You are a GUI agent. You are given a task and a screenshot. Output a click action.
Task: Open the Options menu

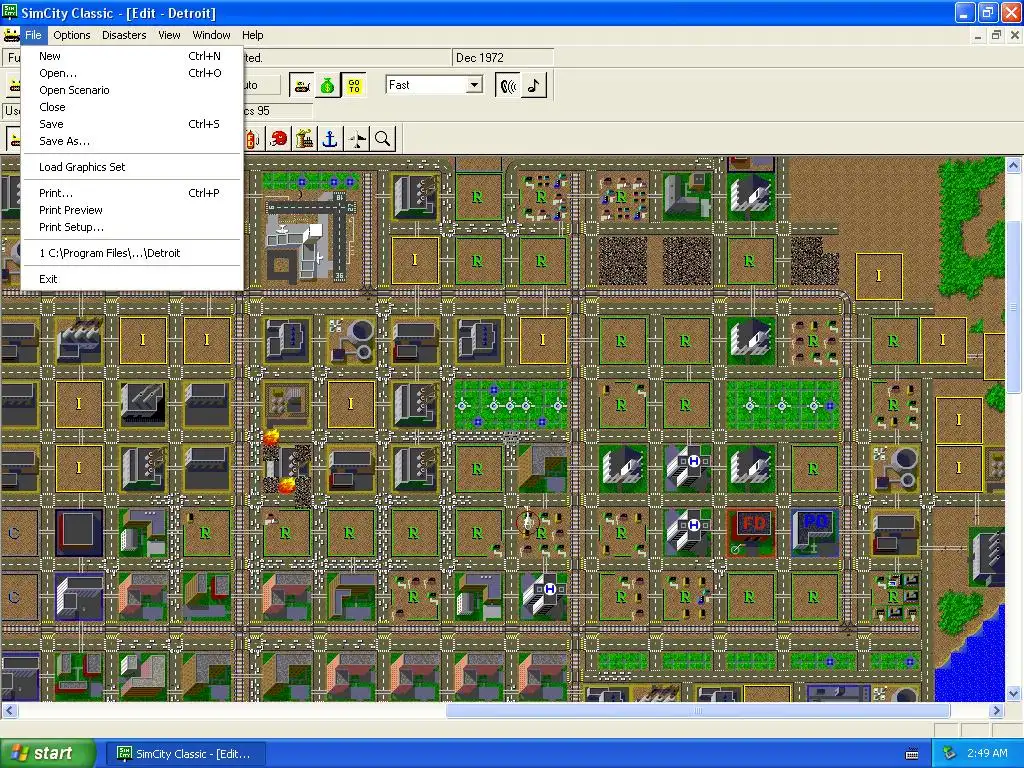click(x=72, y=35)
